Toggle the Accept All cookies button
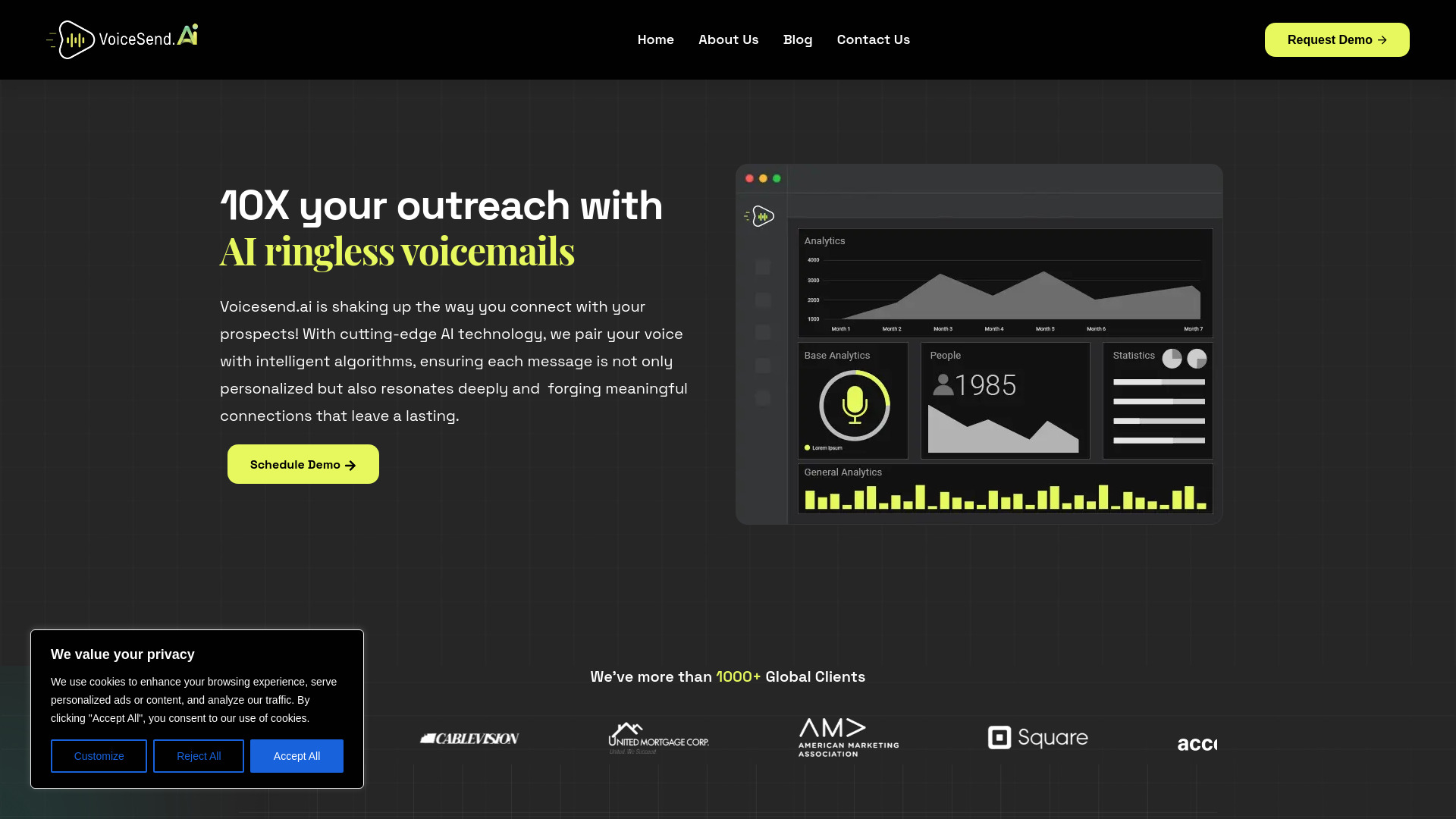This screenshot has height=819, width=1456. (x=297, y=756)
